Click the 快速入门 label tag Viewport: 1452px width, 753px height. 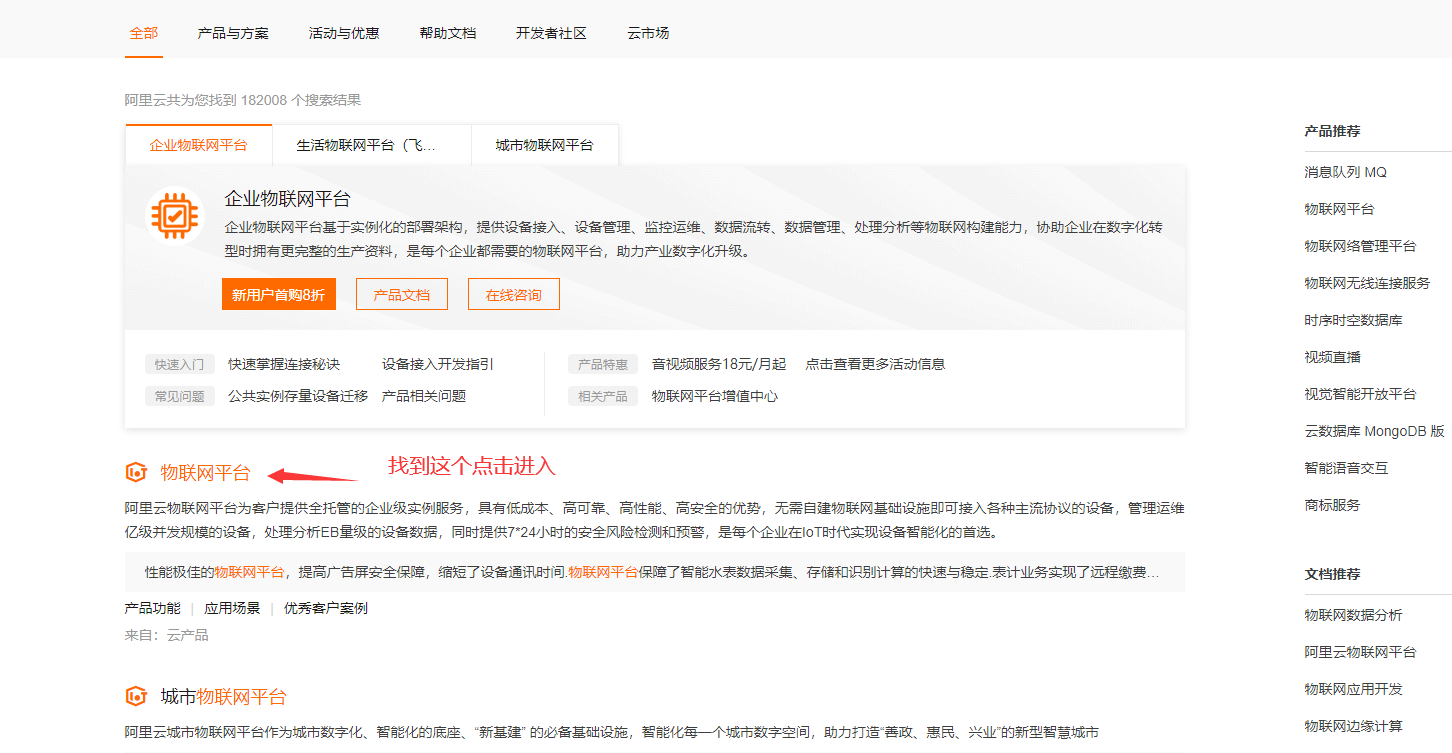point(180,364)
